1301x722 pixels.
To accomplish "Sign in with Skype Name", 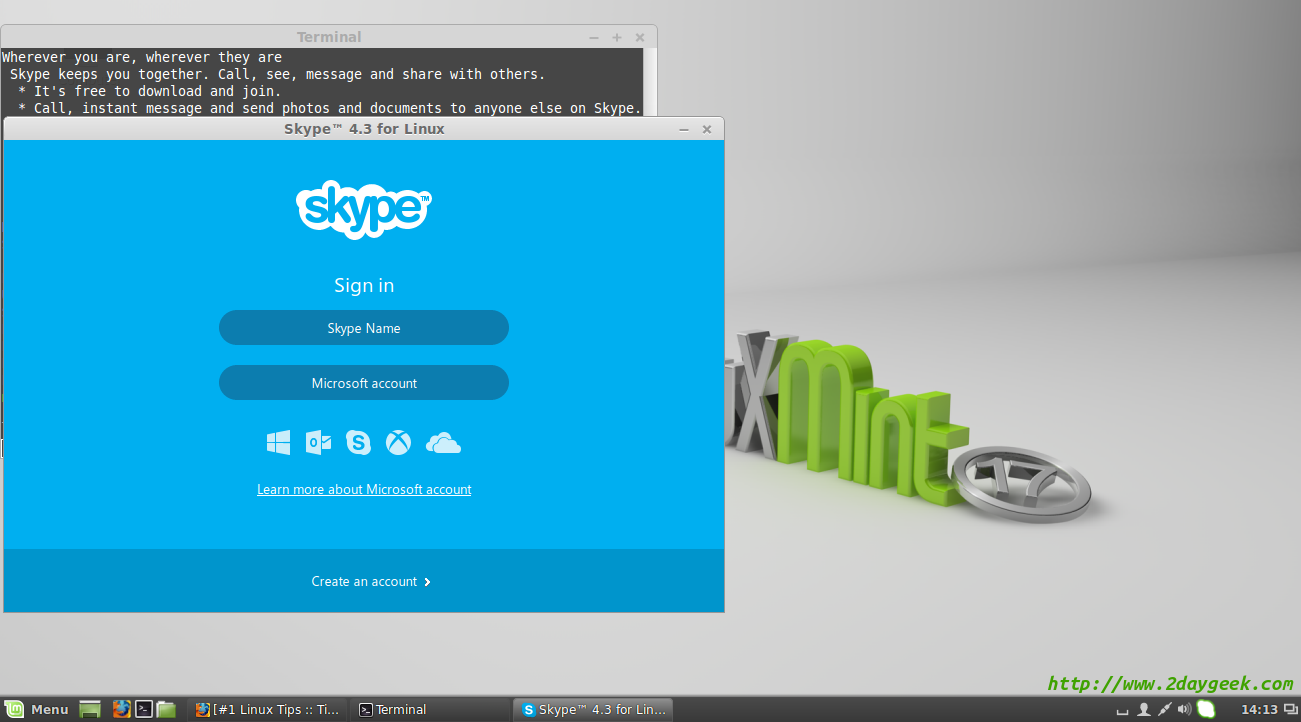I will 364,328.
